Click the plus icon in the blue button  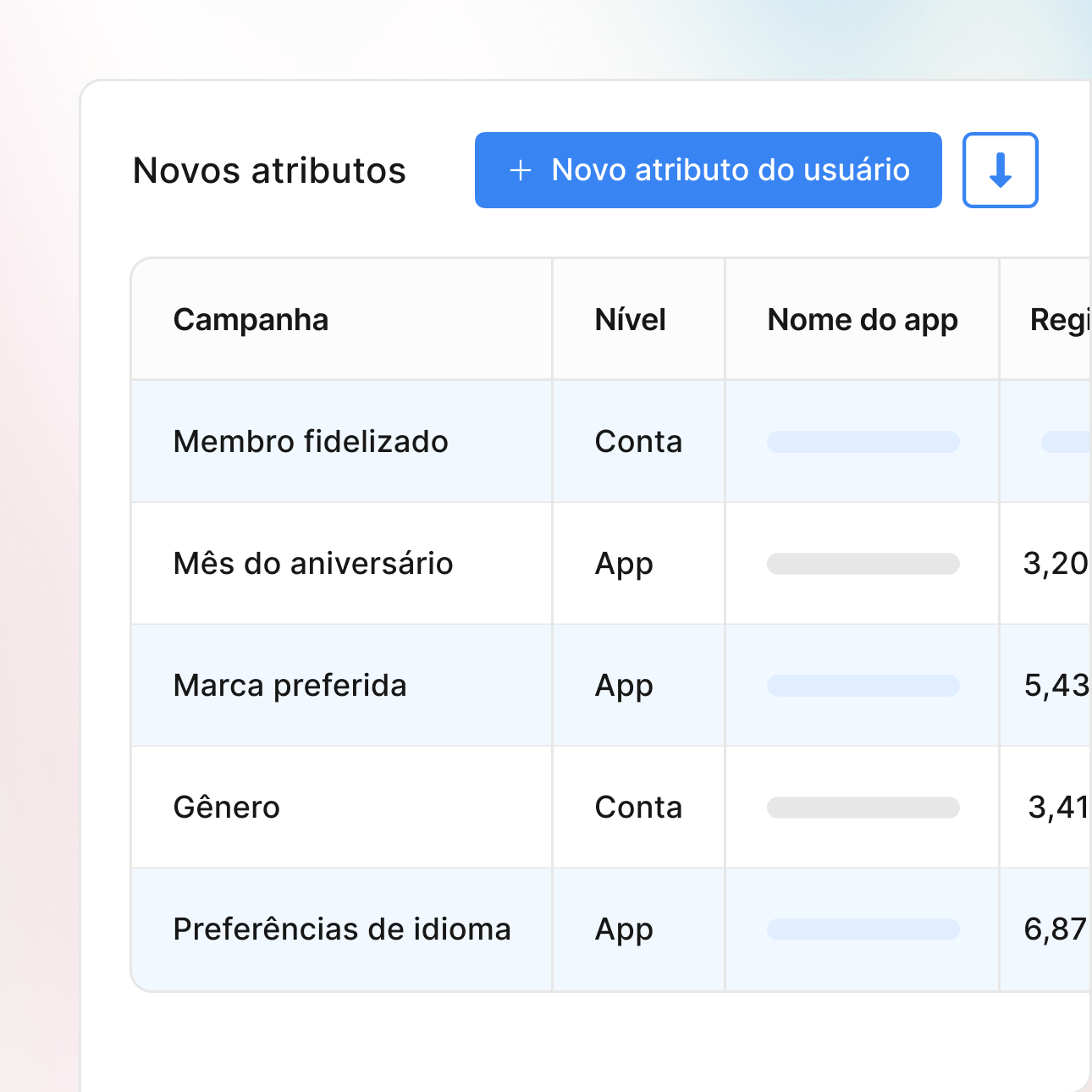coord(521,170)
